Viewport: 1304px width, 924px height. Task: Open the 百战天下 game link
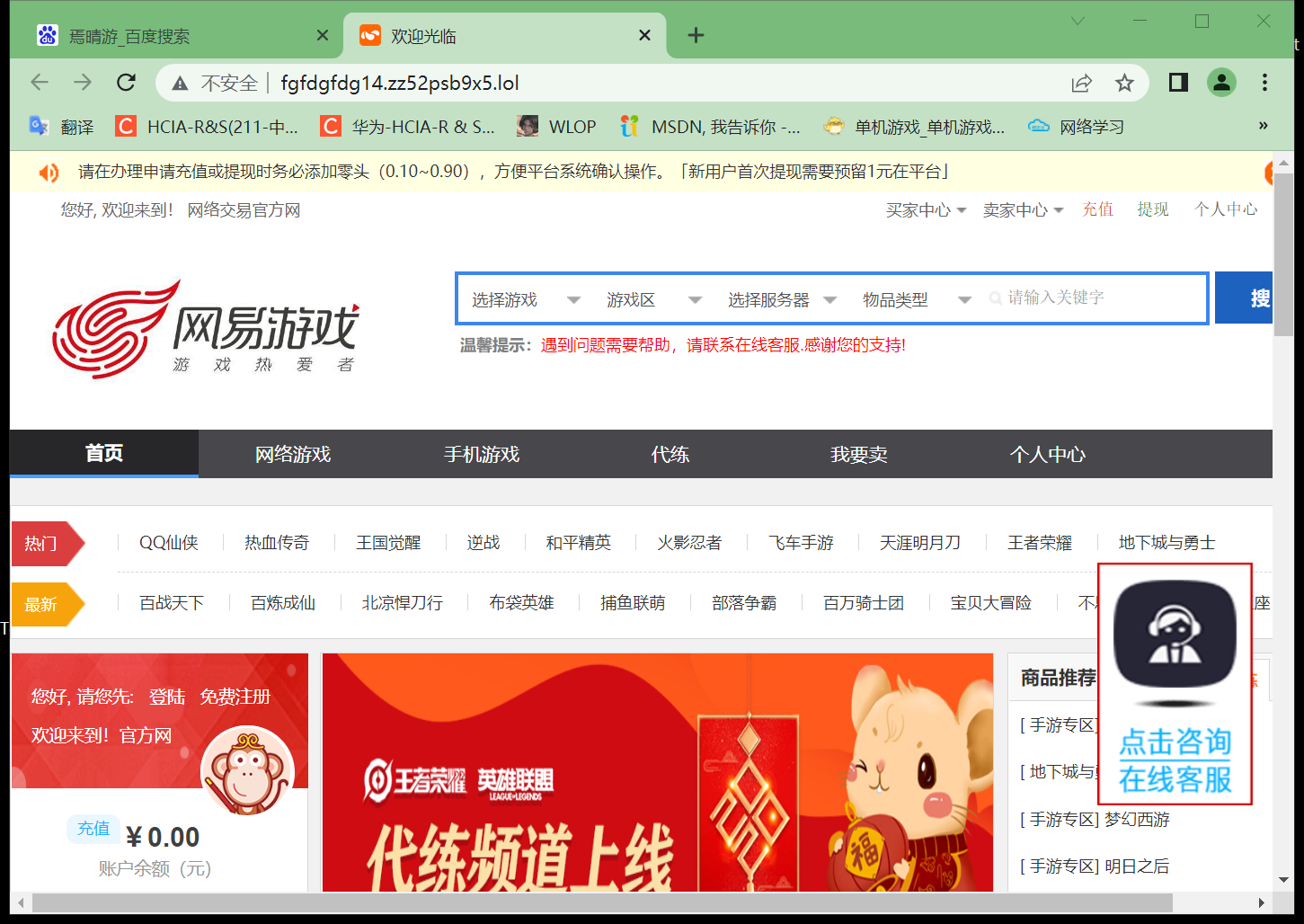pos(172,602)
